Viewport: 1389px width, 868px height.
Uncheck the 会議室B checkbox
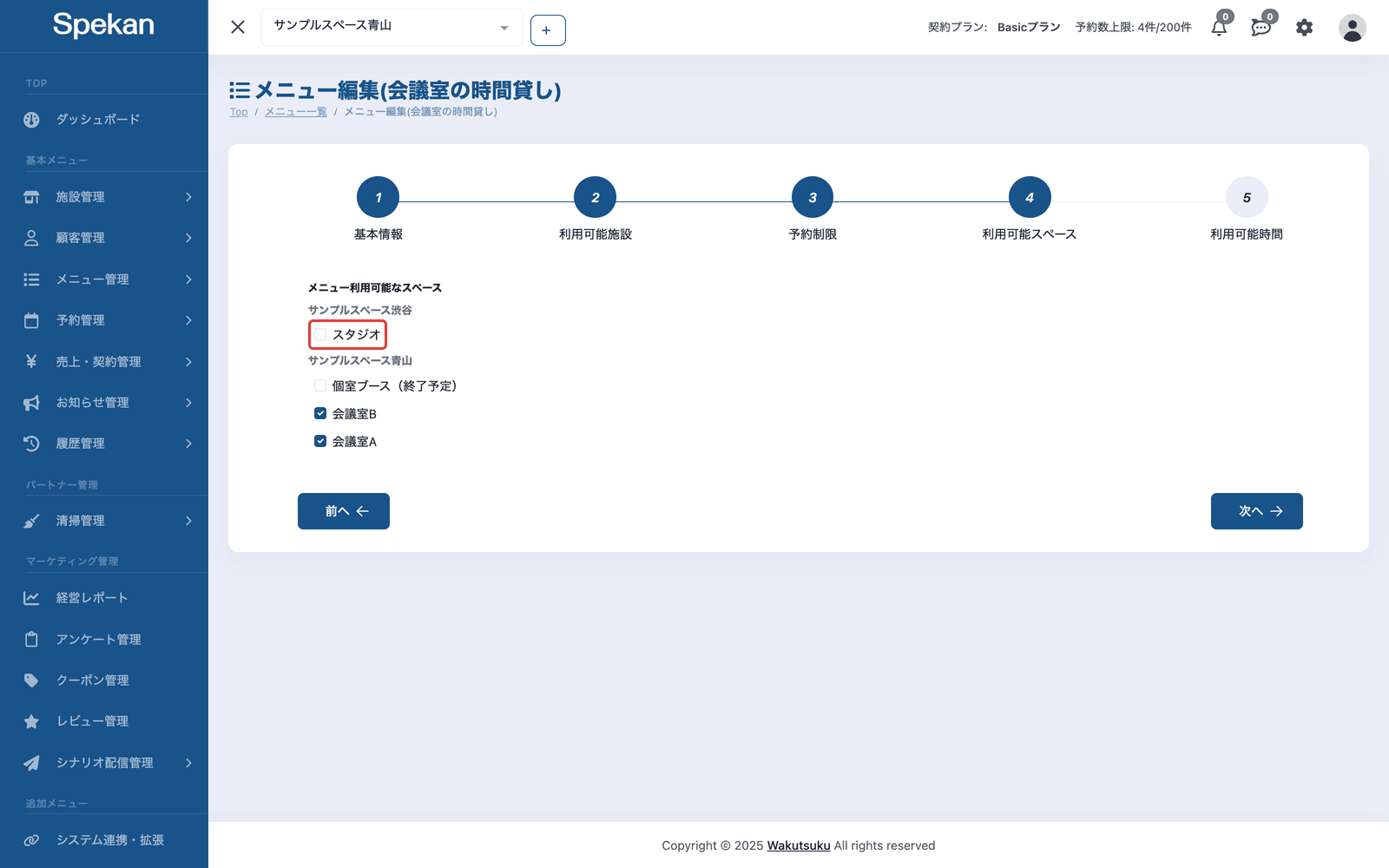(320, 414)
